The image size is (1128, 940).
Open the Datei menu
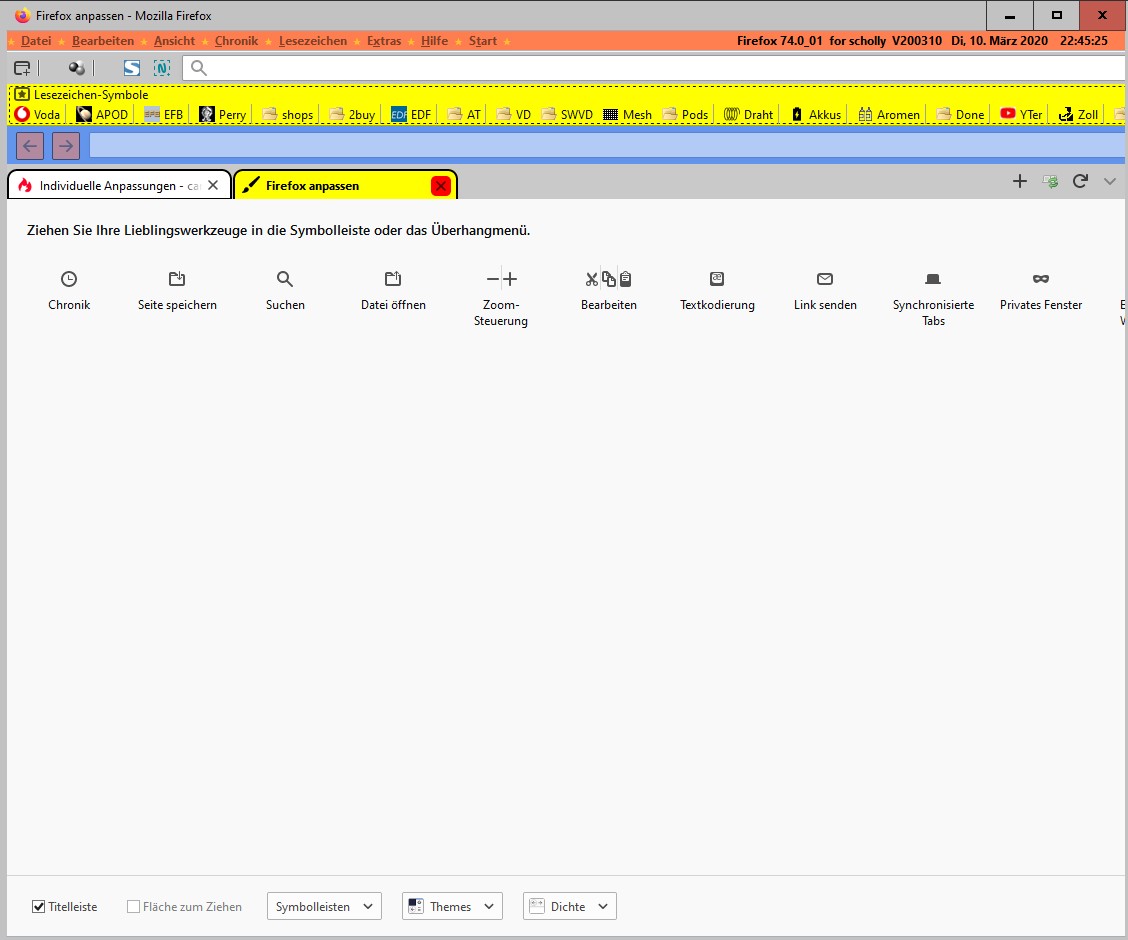pos(36,41)
